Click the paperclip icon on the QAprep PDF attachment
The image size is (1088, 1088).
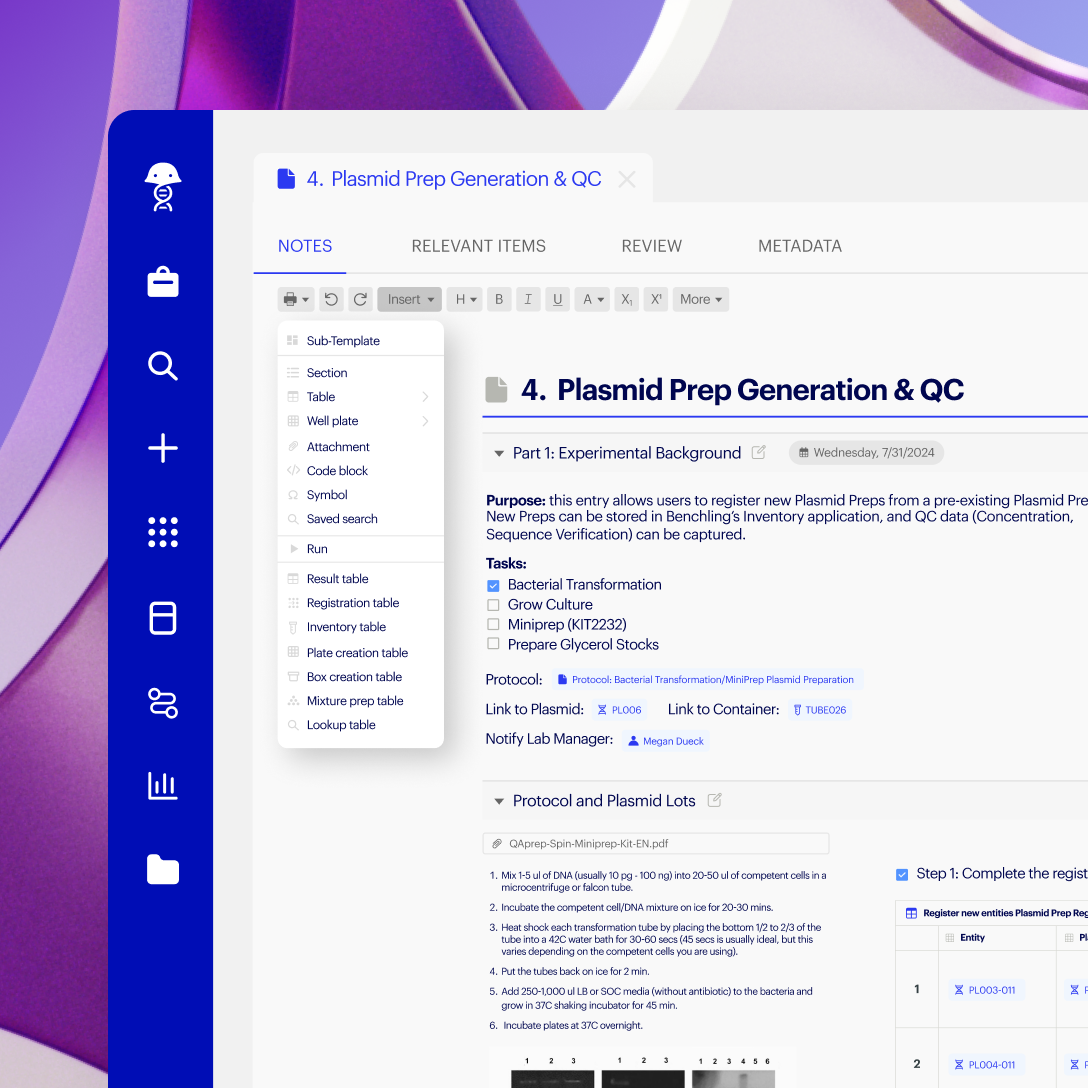point(497,844)
